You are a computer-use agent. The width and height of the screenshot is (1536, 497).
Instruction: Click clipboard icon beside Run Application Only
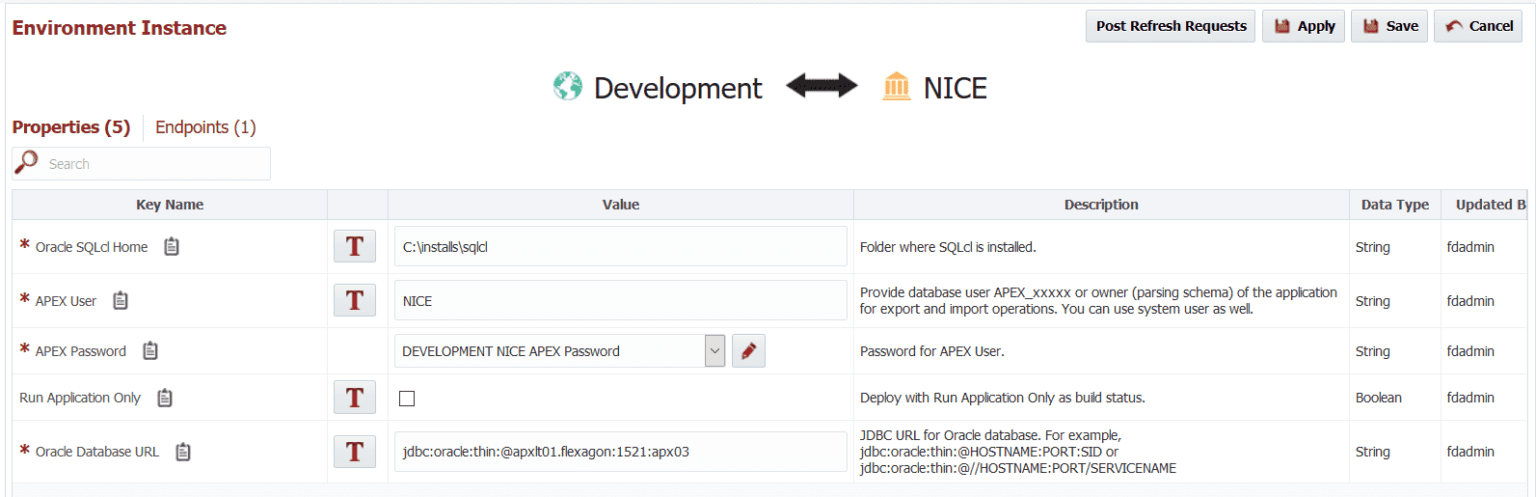pyautogui.click(x=165, y=397)
